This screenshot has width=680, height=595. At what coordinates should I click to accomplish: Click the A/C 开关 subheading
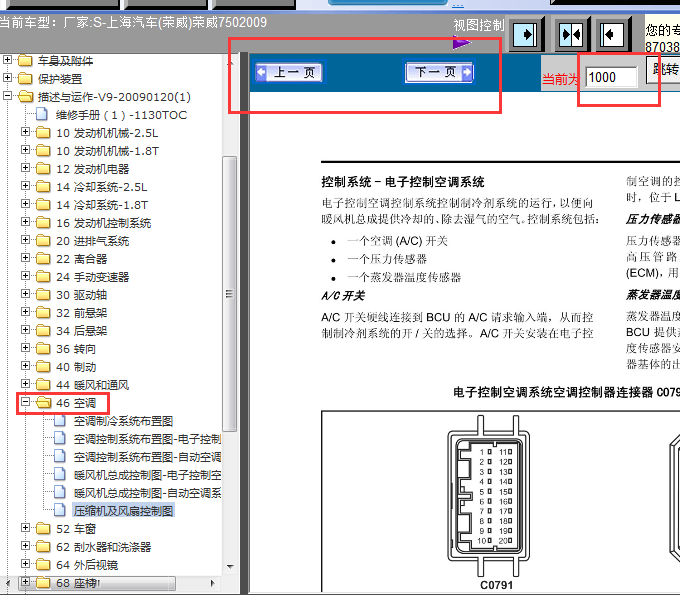343,296
